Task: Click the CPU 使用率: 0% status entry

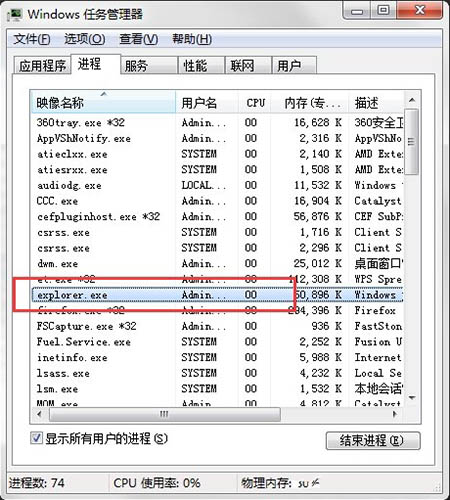Action: tap(157, 483)
